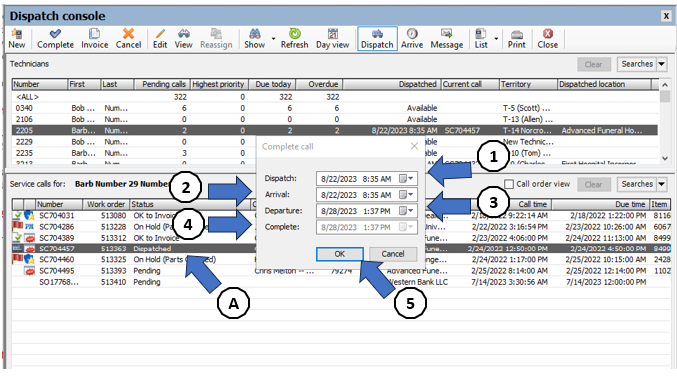Screen dimensions: 677x376
Task: Click the Territory column header
Action: click(x=528, y=84)
